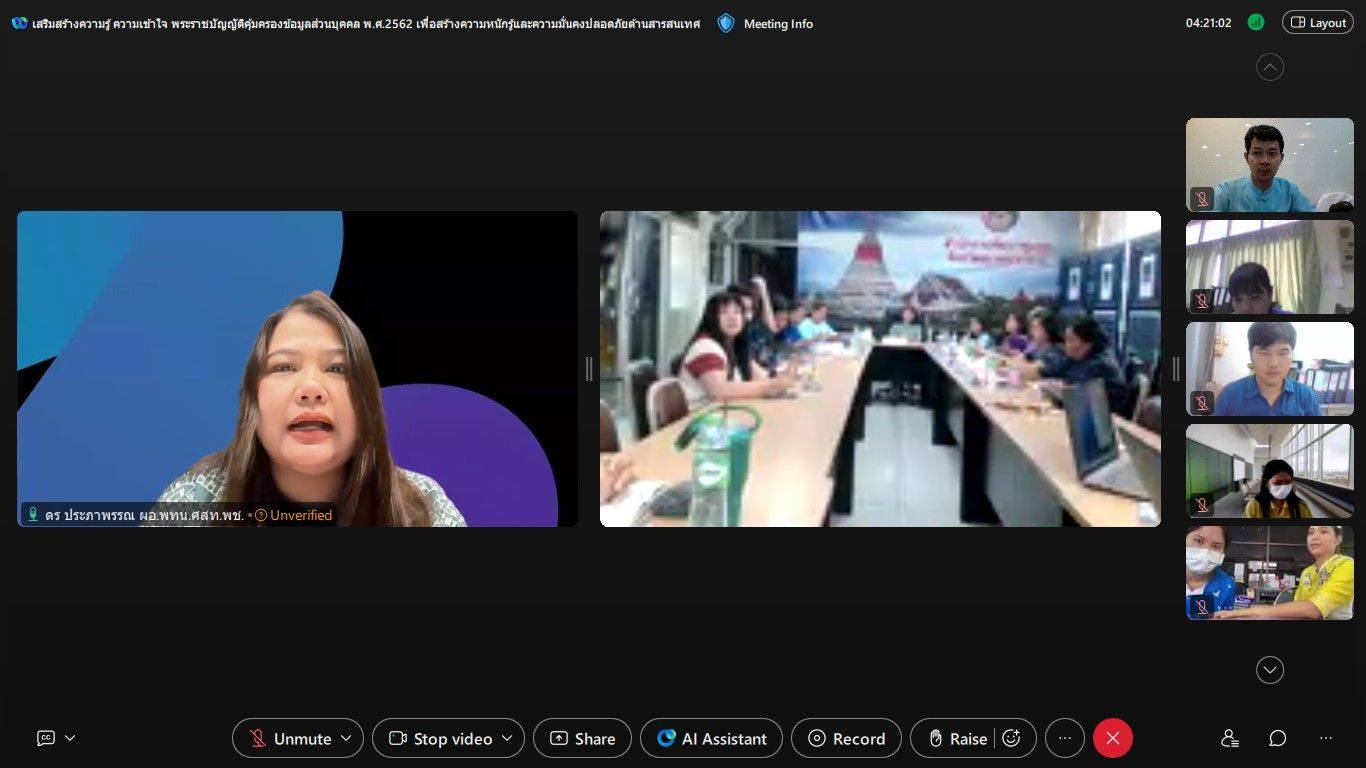
Task: Open the chat bubble icon
Action: click(x=1277, y=738)
